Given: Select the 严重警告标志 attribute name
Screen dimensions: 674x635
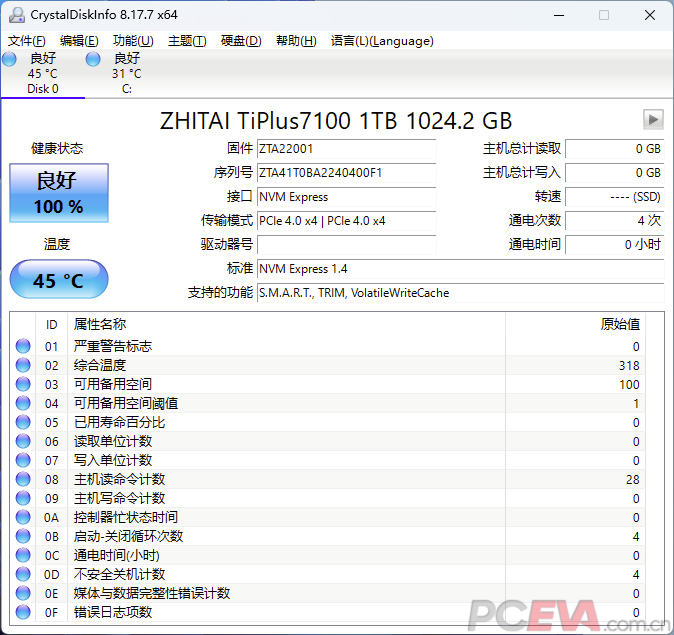Looking at the screenshot, I should (113, 346).
